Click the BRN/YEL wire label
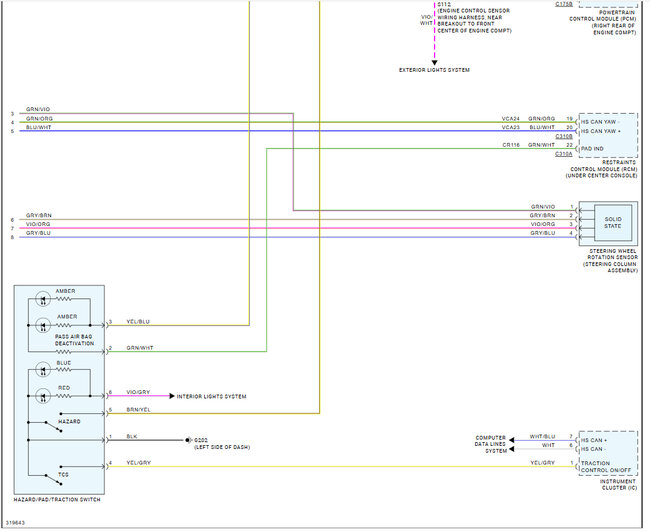 (138, 410)
